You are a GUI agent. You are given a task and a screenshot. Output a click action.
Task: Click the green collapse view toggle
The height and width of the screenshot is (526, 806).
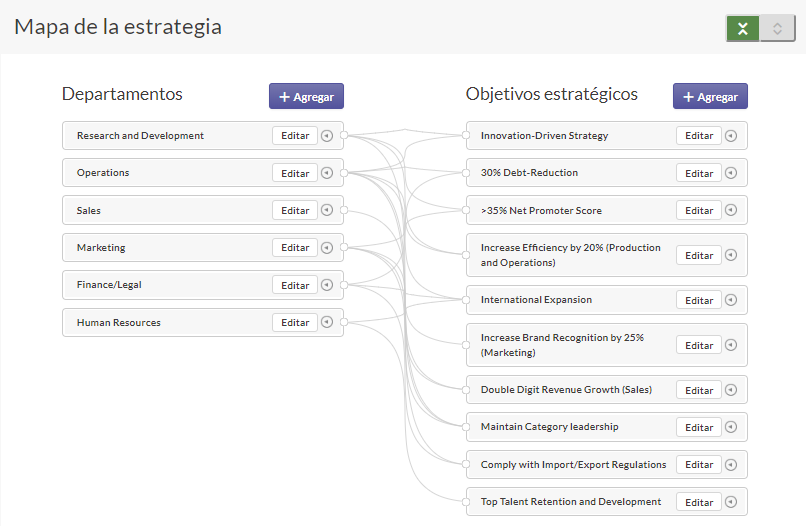coord(742,29)
